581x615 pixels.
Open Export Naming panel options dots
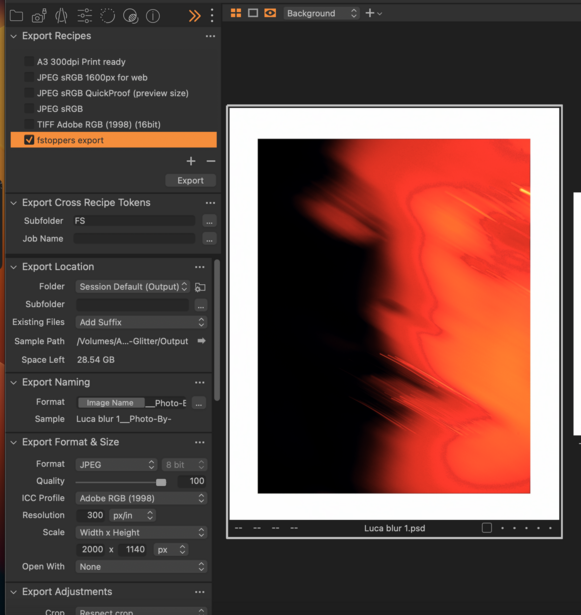[200, 382]
